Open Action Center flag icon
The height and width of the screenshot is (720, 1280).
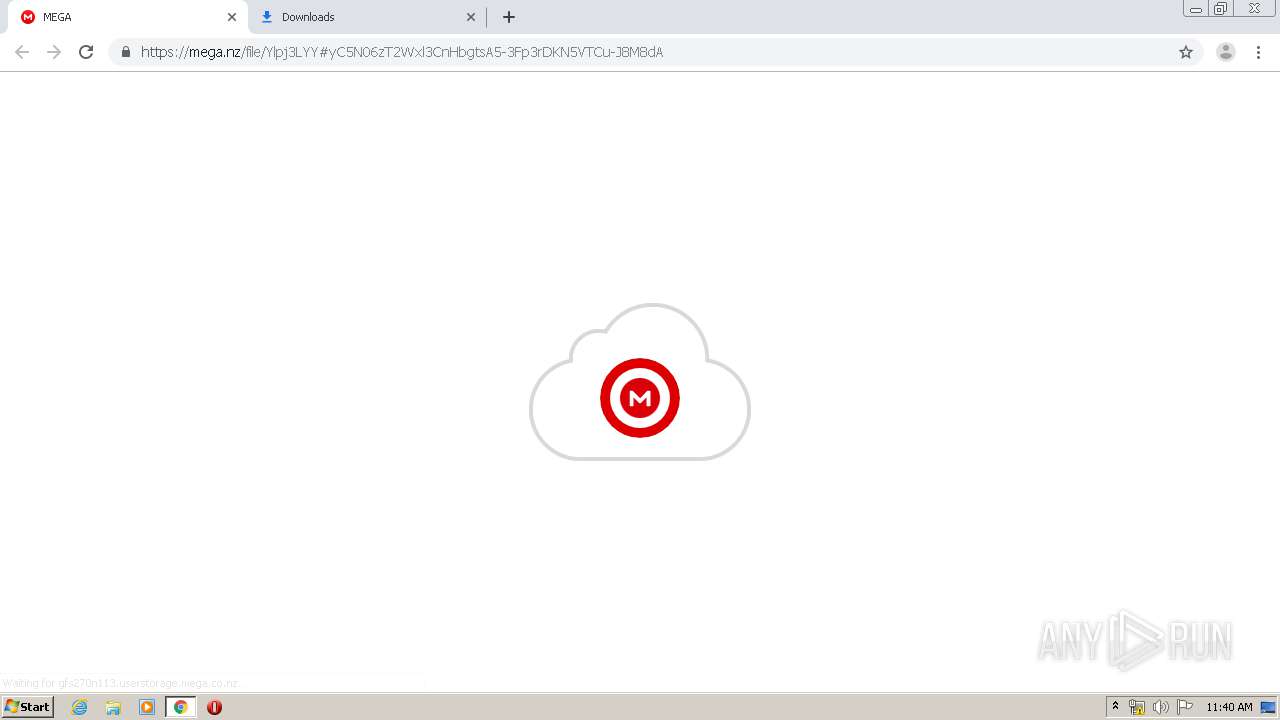[1185, 707]
